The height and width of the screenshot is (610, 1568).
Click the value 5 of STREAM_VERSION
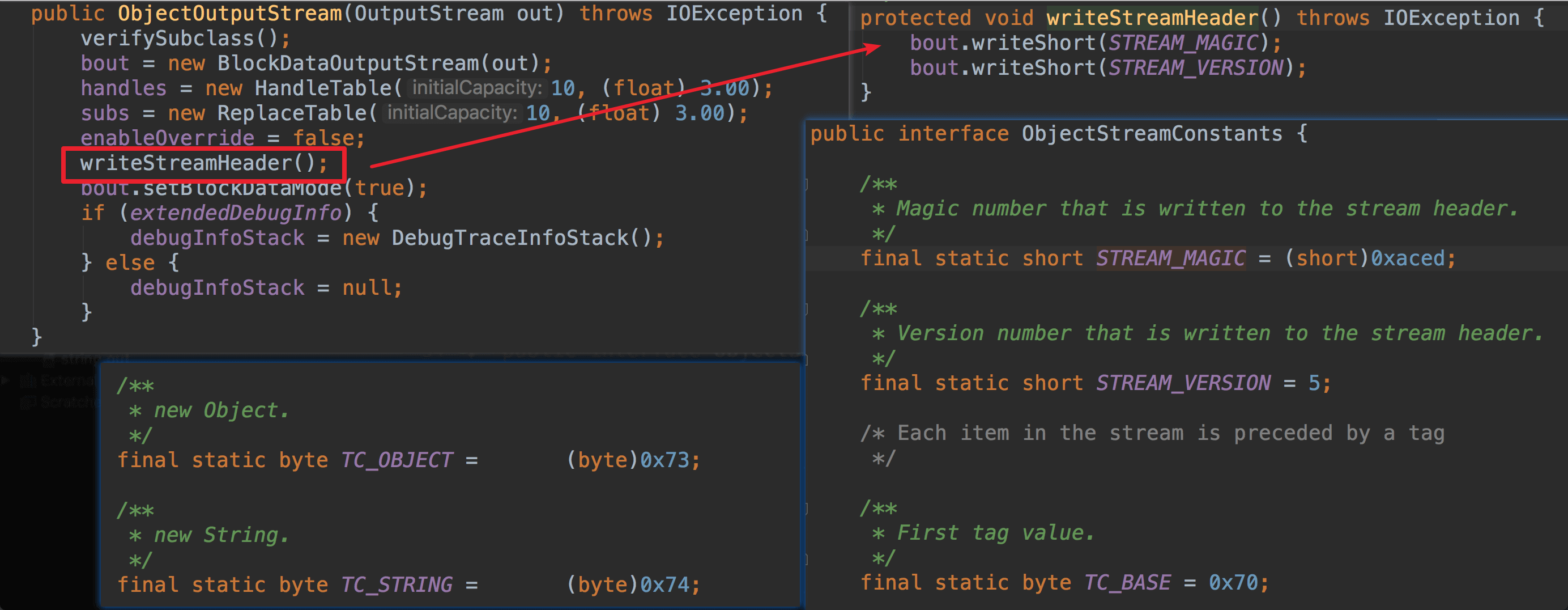pyautogui.click(x=1314, y=383)
